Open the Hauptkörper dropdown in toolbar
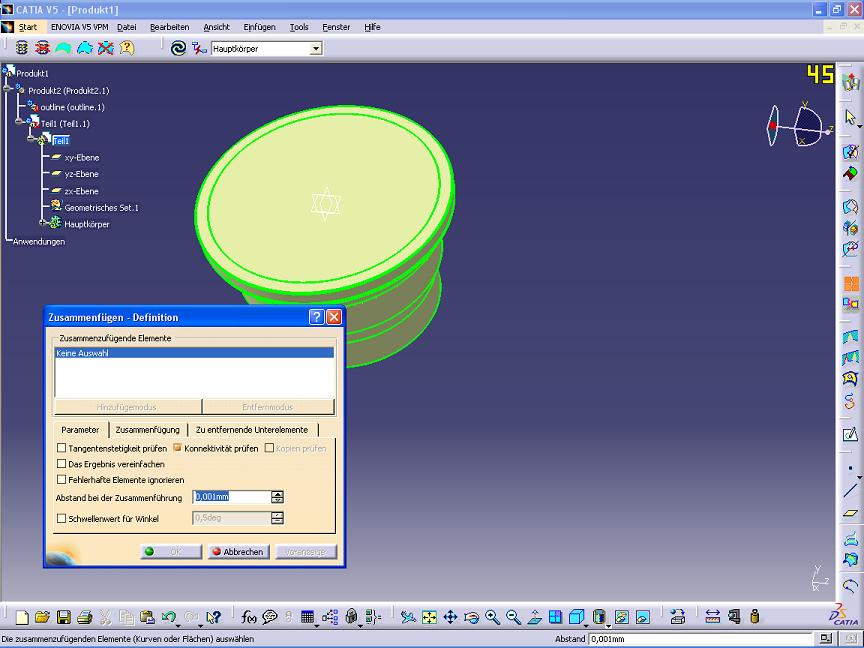 coord(316,49)
